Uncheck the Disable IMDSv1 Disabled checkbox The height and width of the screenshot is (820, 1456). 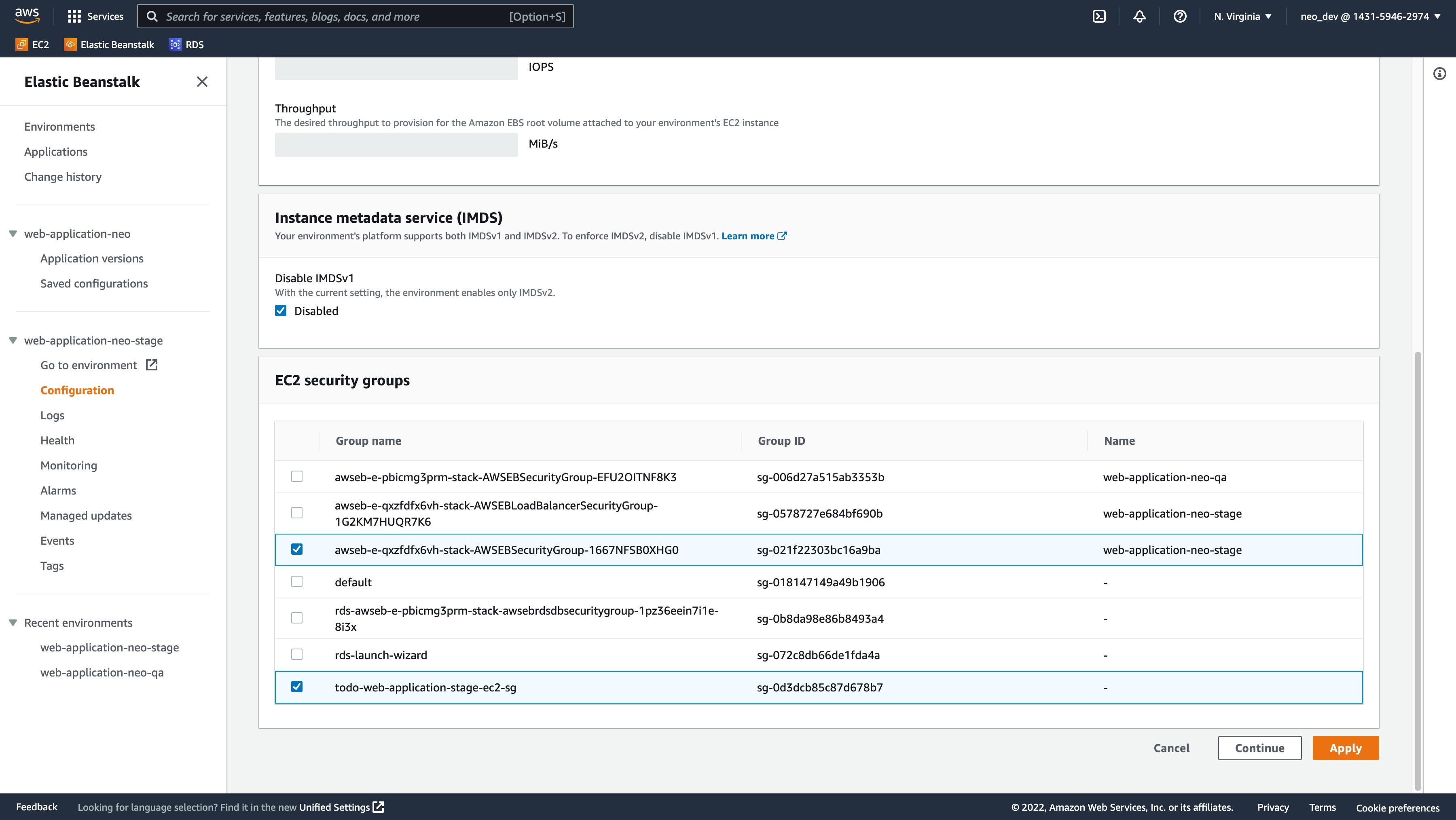(280, 311)
